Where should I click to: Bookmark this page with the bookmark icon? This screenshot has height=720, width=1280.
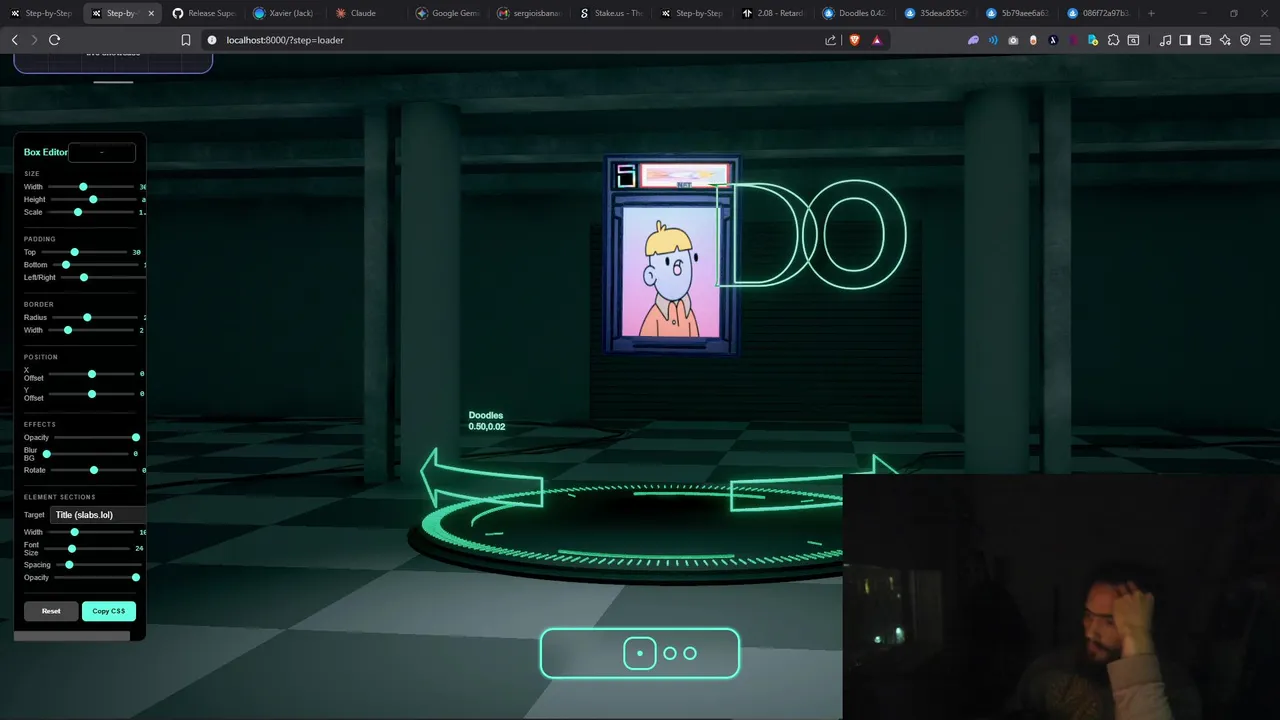pyautogui.click(x=185, y=40)
